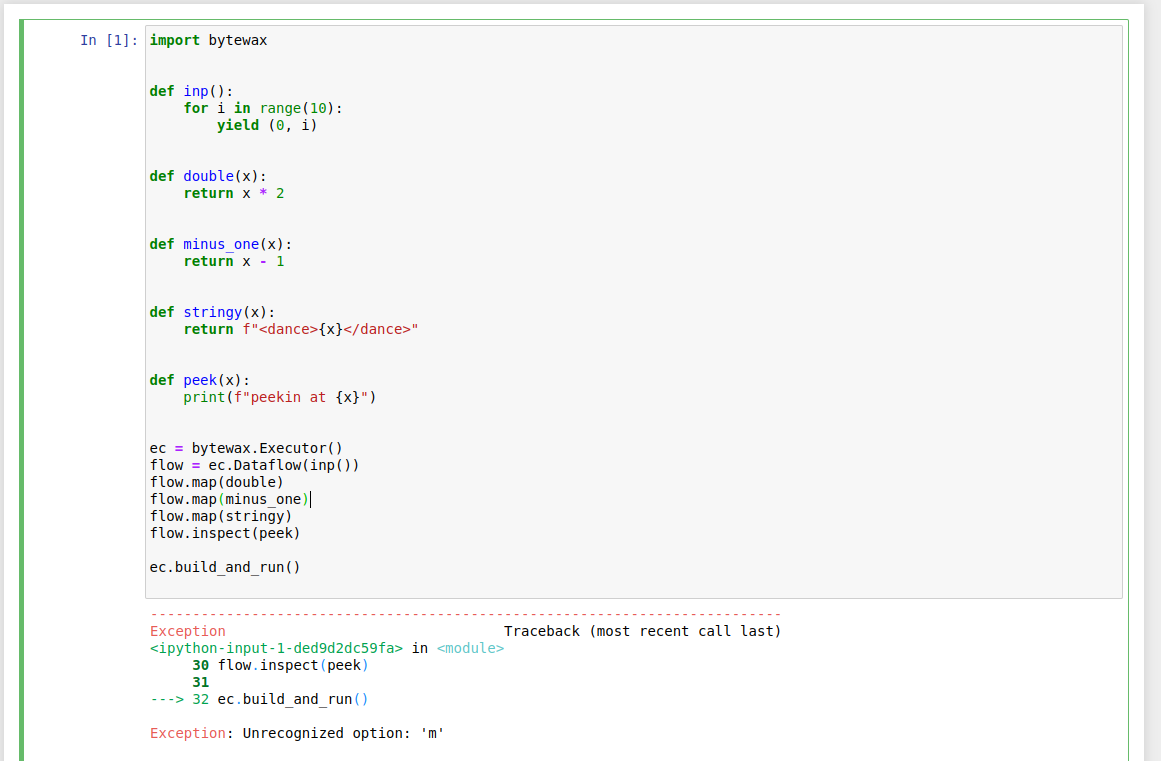The width and height of the screenshot is (1161, 761).
Task: Click the flow.map(stringy) line
Action: coord(221,517)
